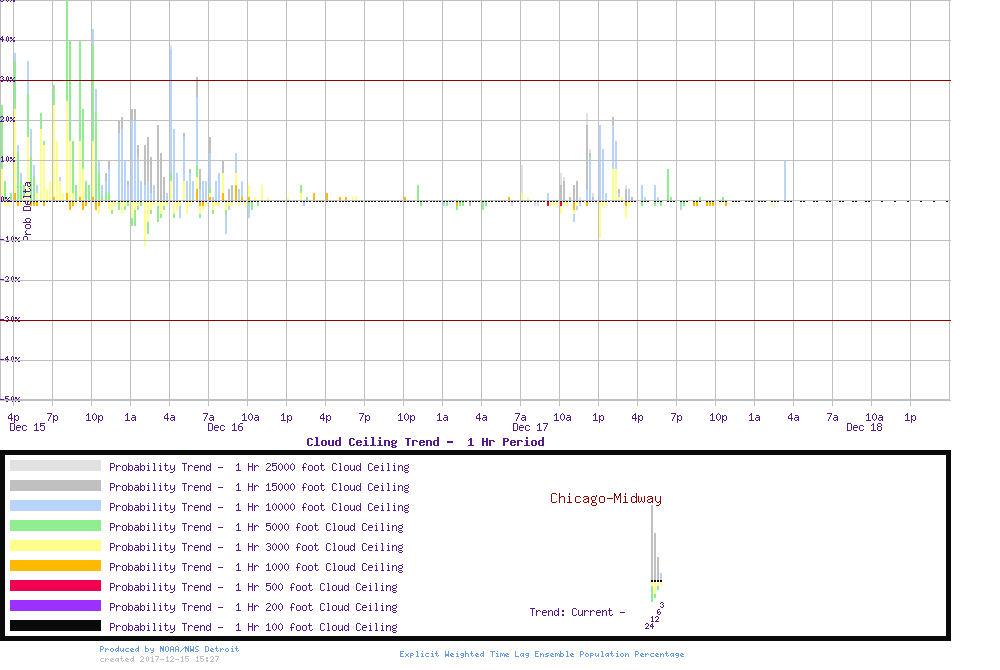Select the blue 10000 foot ceiling swatch
This screenshot has height=670, width=1000.
click(x=55, y=506)
